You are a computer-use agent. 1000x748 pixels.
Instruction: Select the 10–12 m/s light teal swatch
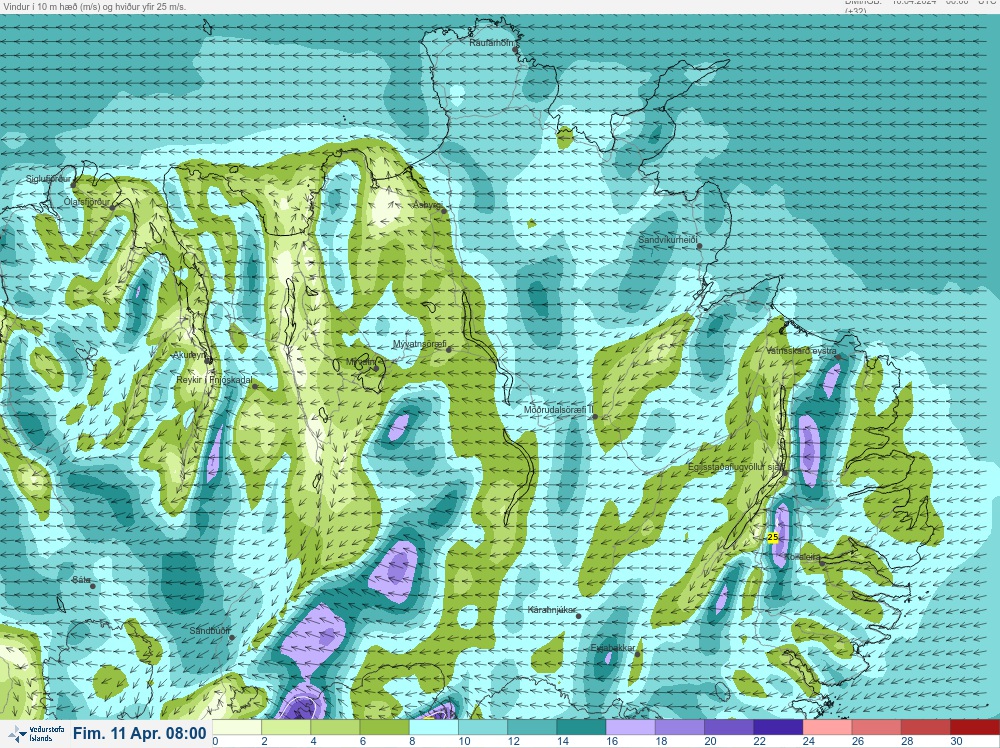(x=482, y=727)
